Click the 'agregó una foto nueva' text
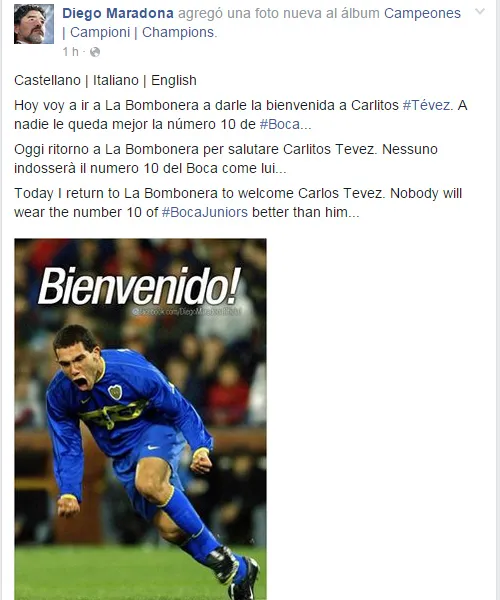This screenshot has width=500, height=600. (x=279, y=13)
